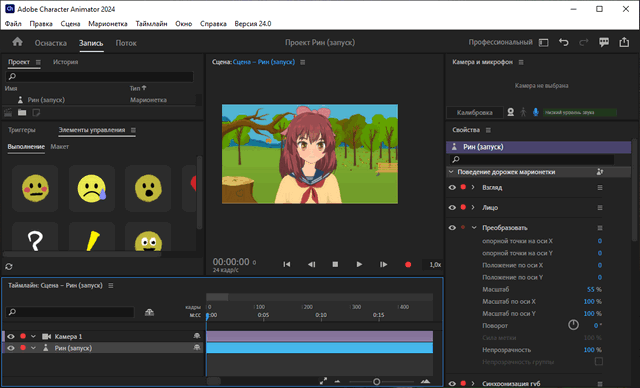Click the timeline filter icon next to search
The width and height of the screenshot is (640, 388).
pyautogui.click(x=149, y=312)
